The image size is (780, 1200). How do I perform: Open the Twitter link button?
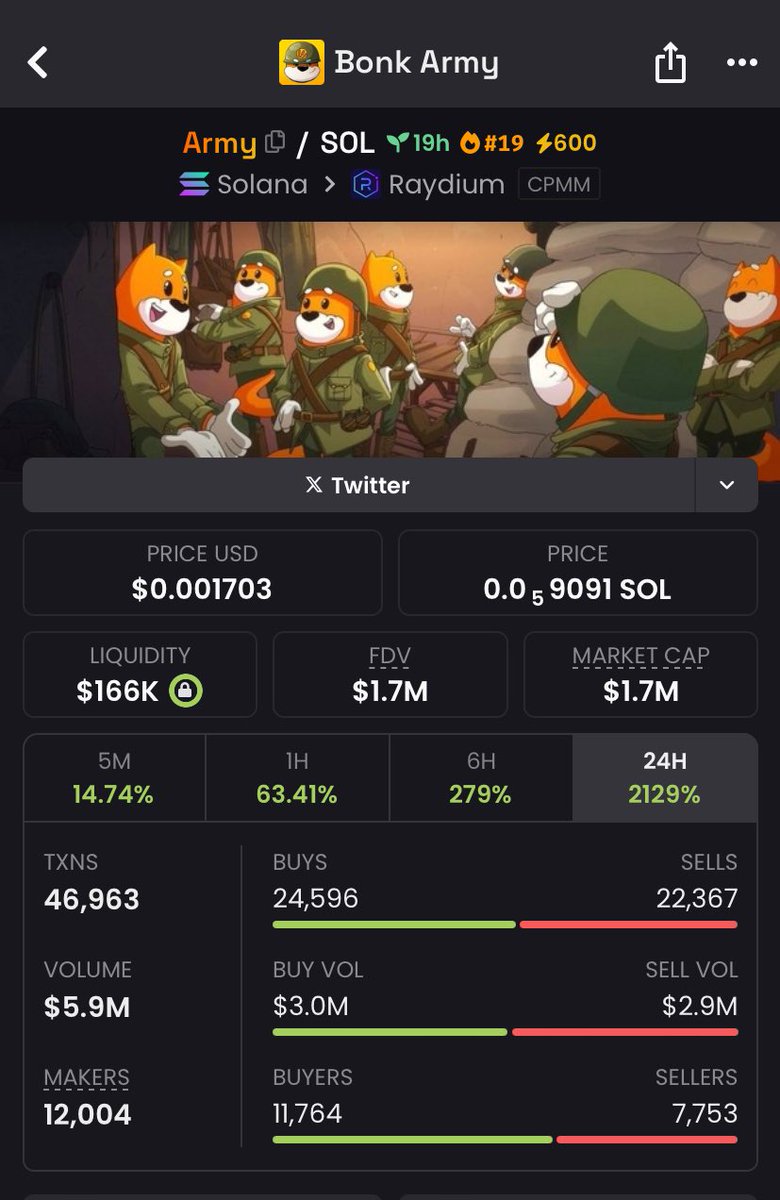(x=359, y=485)
